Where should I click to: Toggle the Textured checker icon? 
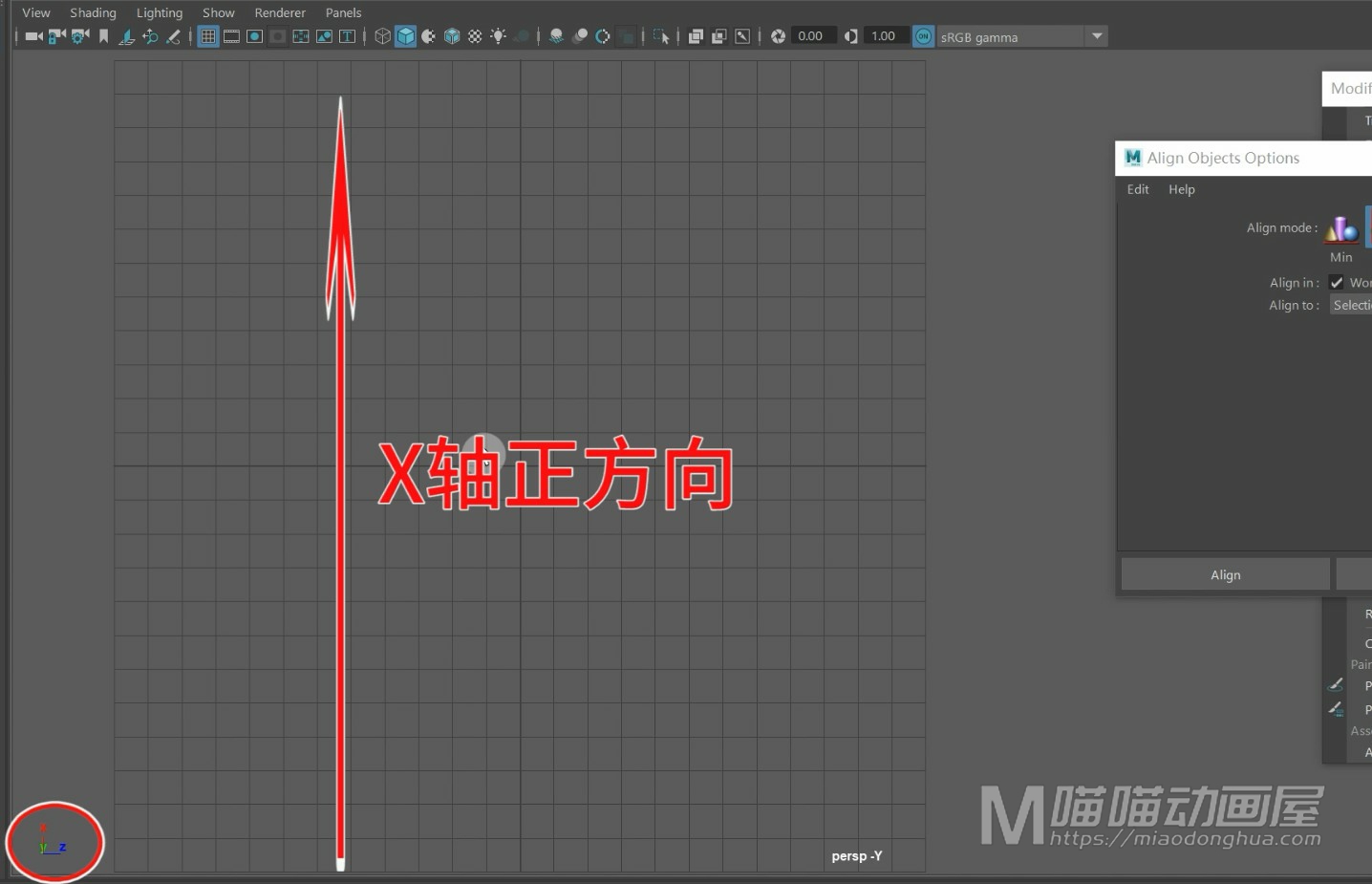(x=475, y=36)
